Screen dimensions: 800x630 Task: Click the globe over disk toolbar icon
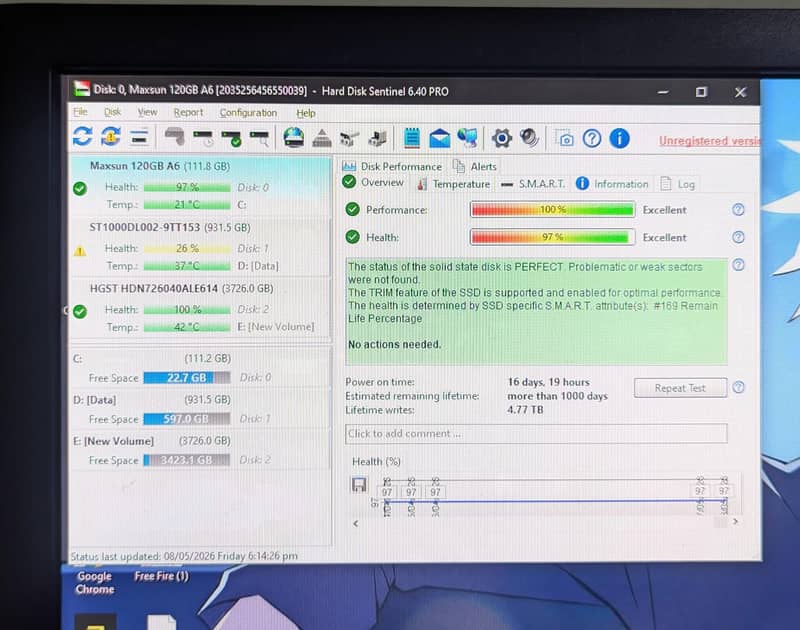pos(293,138)
